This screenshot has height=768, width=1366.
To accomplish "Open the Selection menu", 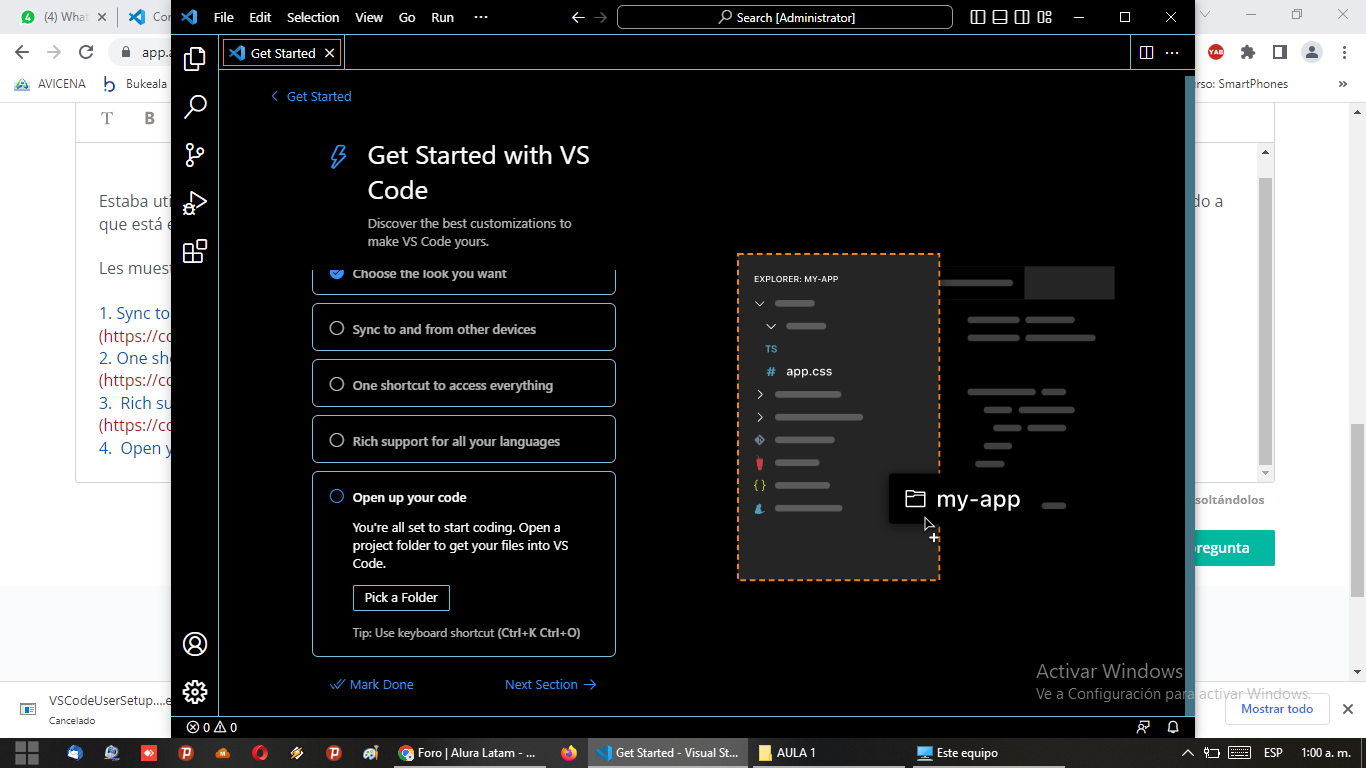I will tap(313, 17).
